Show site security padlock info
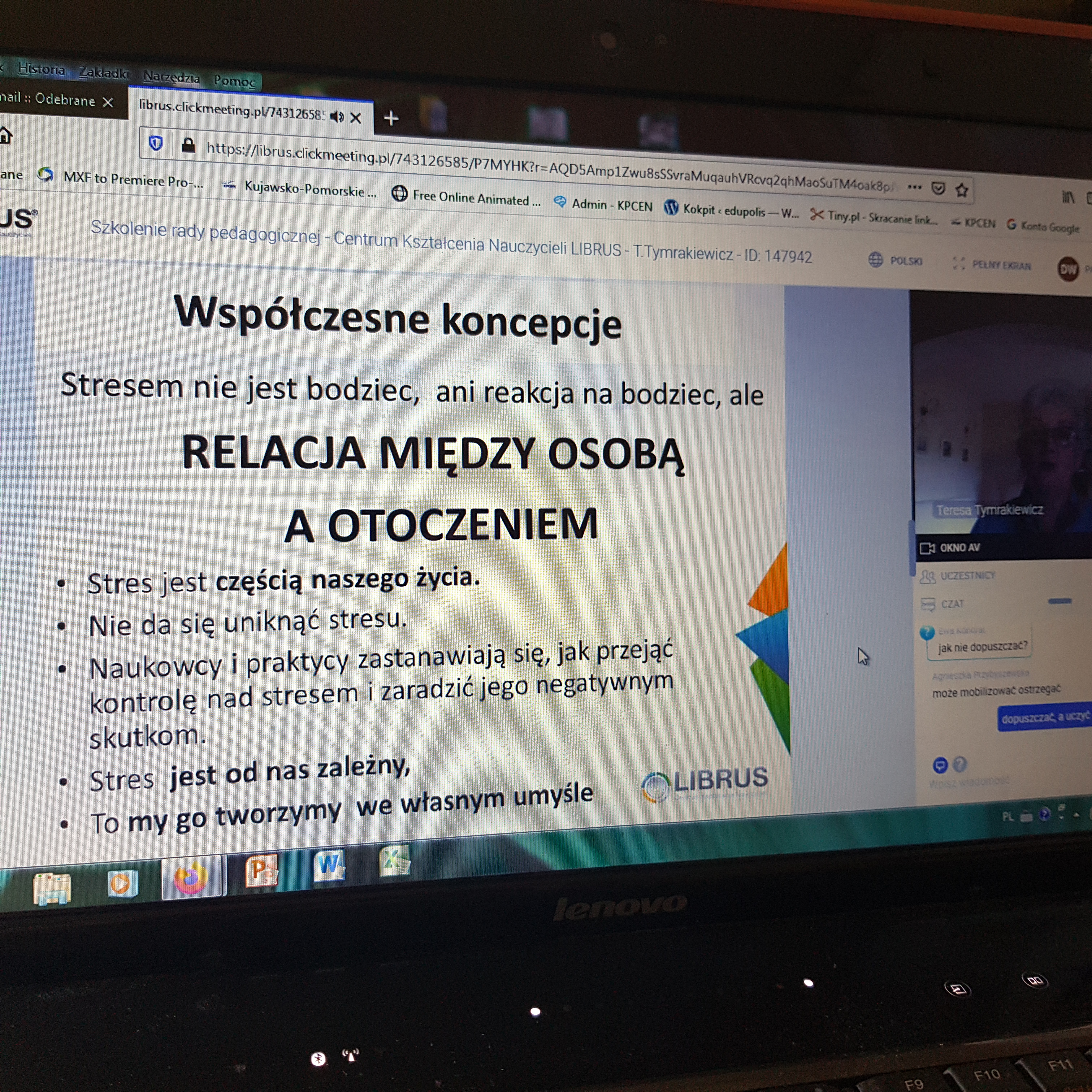 coord(188,146)
